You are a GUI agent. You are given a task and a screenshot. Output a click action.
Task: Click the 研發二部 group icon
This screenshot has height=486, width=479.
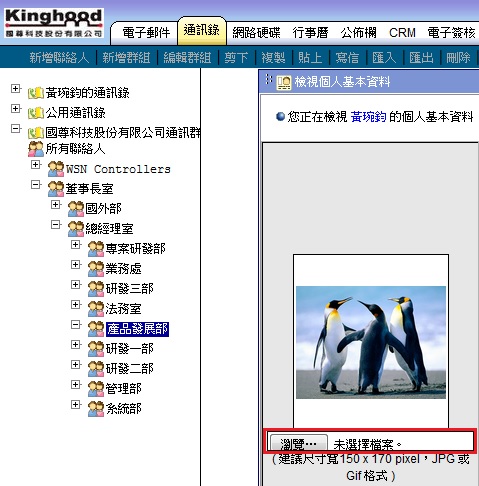click(96, 369)
